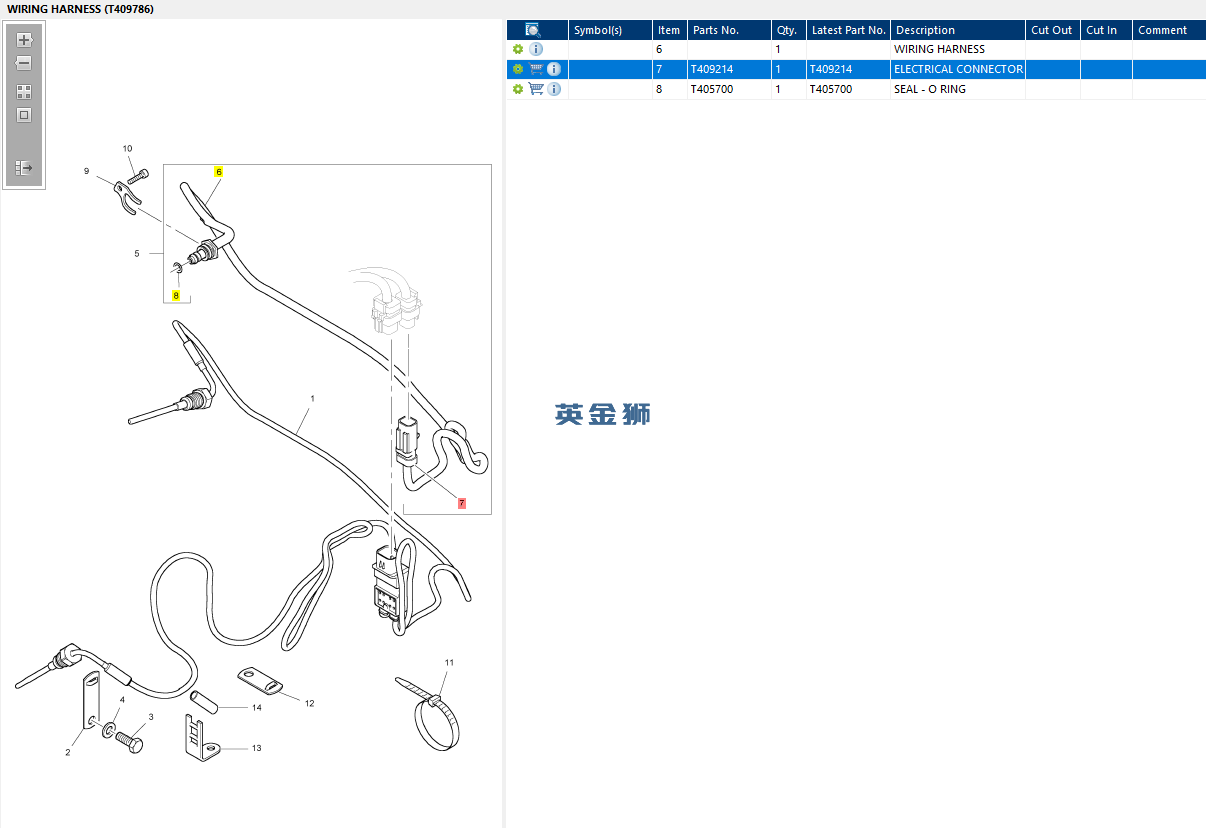Click callout 5 on the diagram
1206x828 pixels.
pyautogui.click(x=137, y=254)
